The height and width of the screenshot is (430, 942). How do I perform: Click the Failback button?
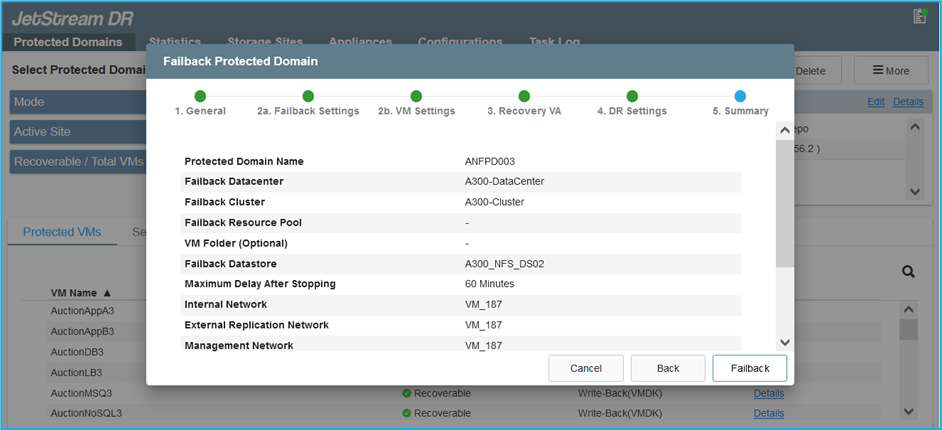[749, 368]
